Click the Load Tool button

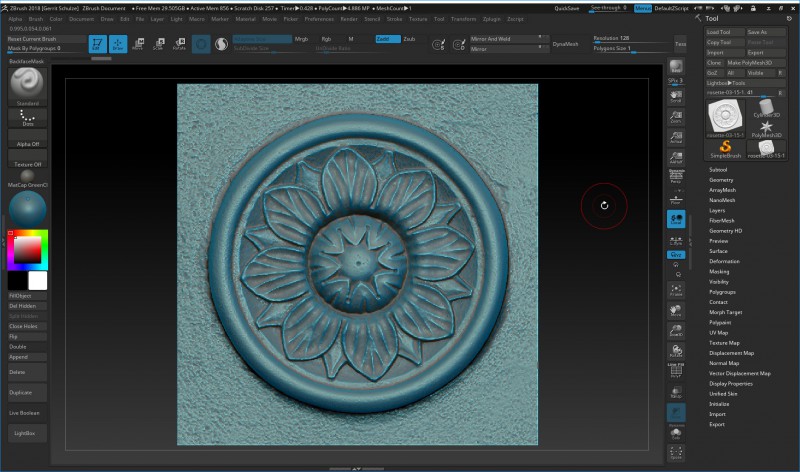point(726,32)
